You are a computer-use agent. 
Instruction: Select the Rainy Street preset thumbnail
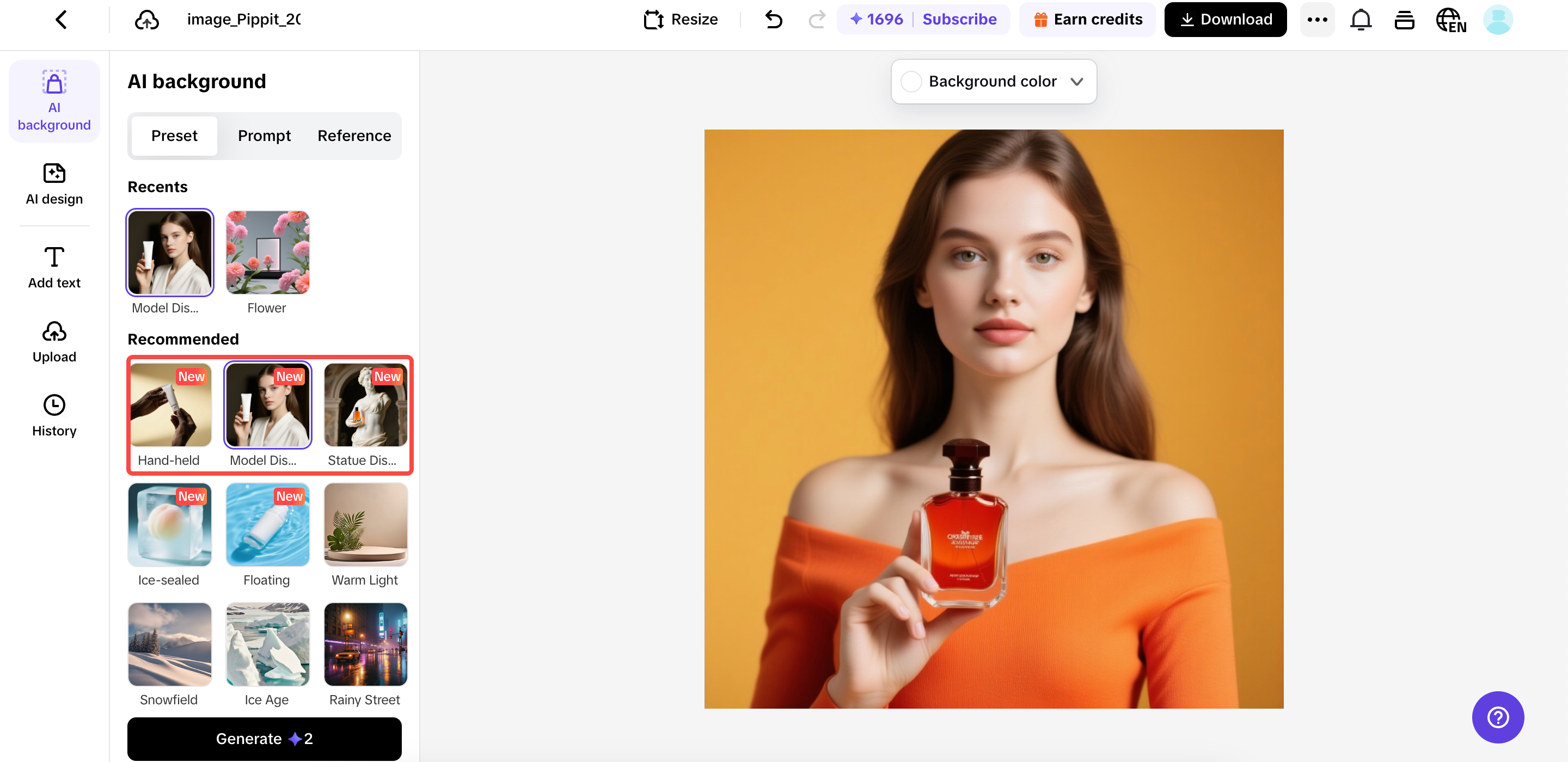coord(365,644)
